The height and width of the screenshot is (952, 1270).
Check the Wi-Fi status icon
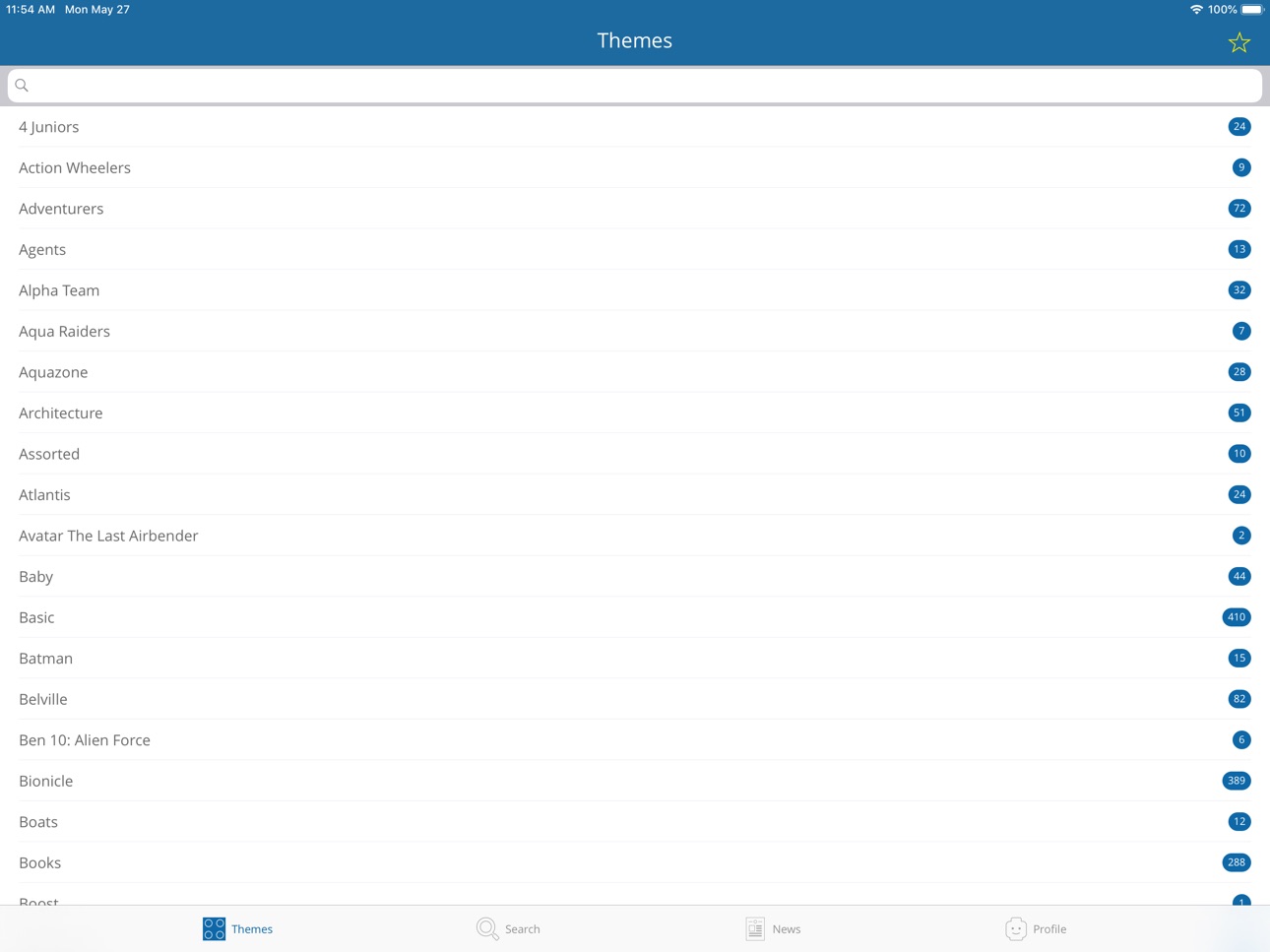(x=1196, y=10)
